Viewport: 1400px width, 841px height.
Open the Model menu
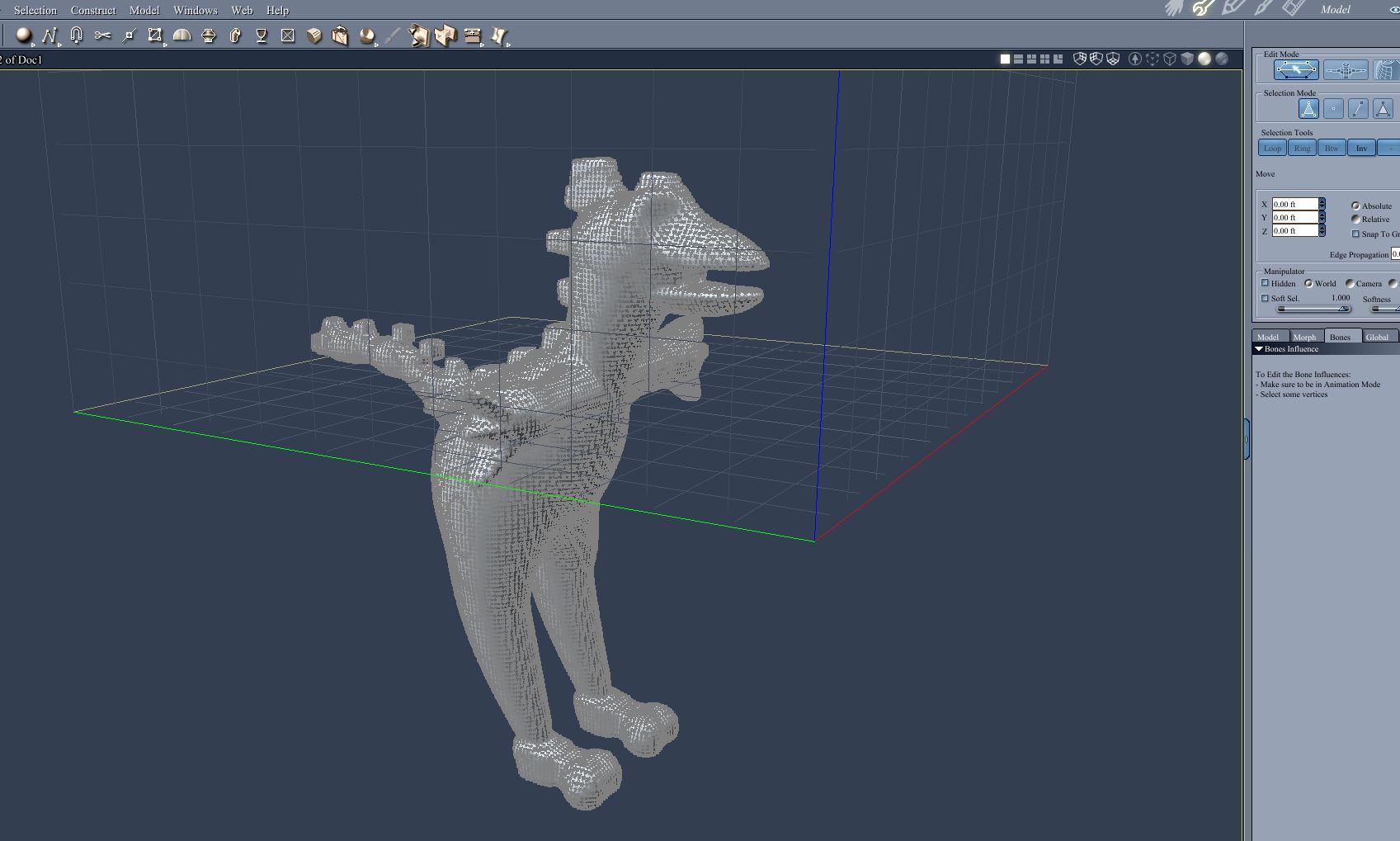point(144,10)
